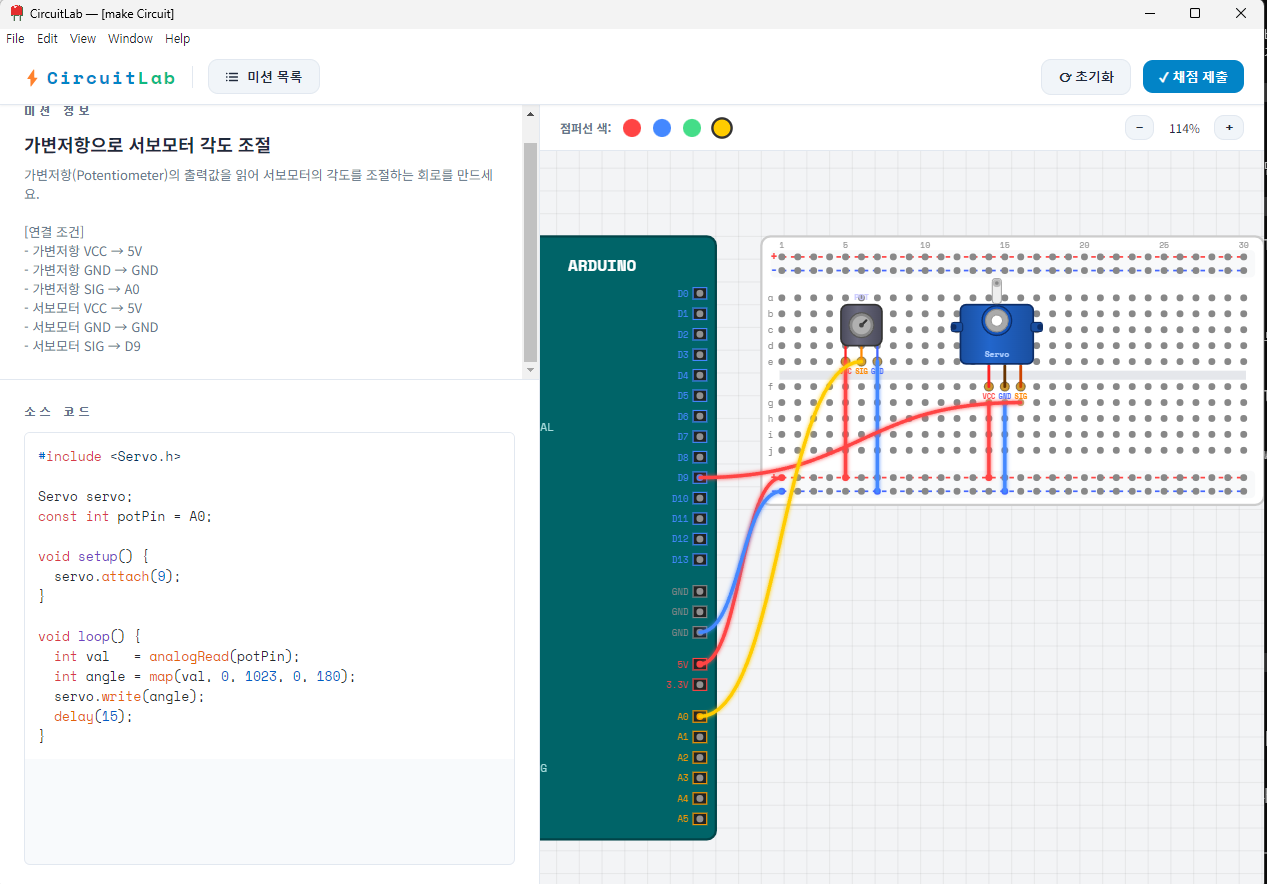Click Arduino pin D6
The image size is (1267, 884).
point(700,417)
